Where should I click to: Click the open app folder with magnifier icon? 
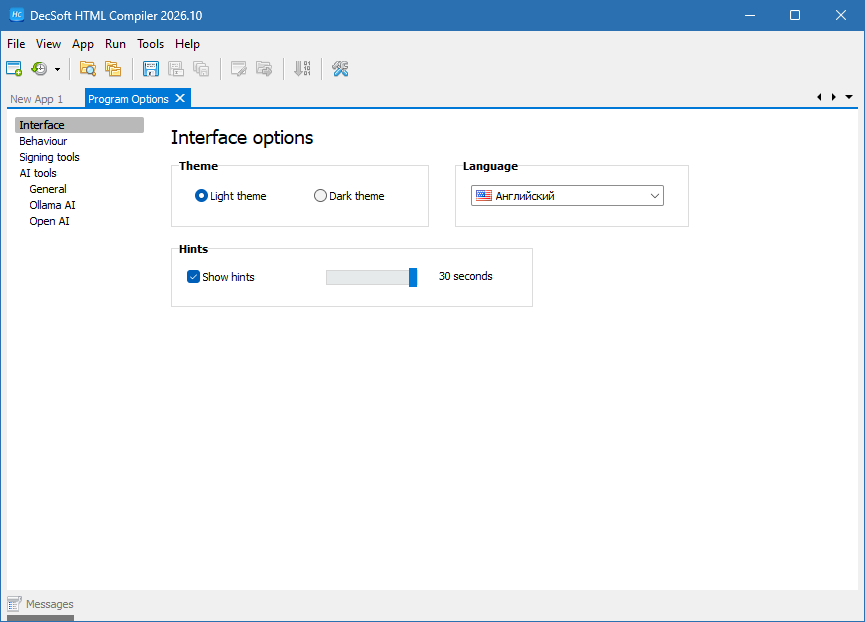coord(88,68)
